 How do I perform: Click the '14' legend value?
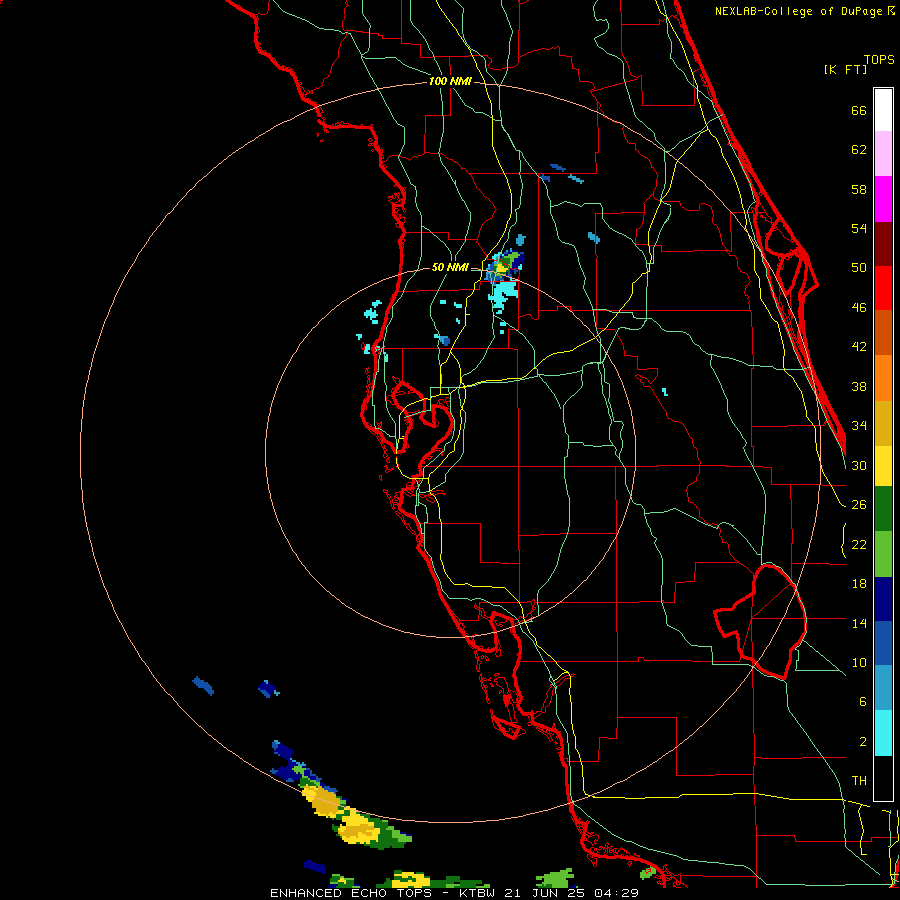click(859, 623)
